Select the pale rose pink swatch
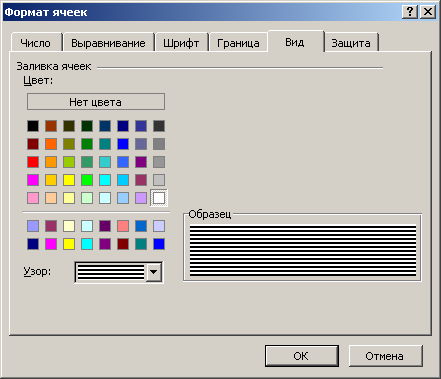Viewport: 441px width, 379px height. coord(33,198)
